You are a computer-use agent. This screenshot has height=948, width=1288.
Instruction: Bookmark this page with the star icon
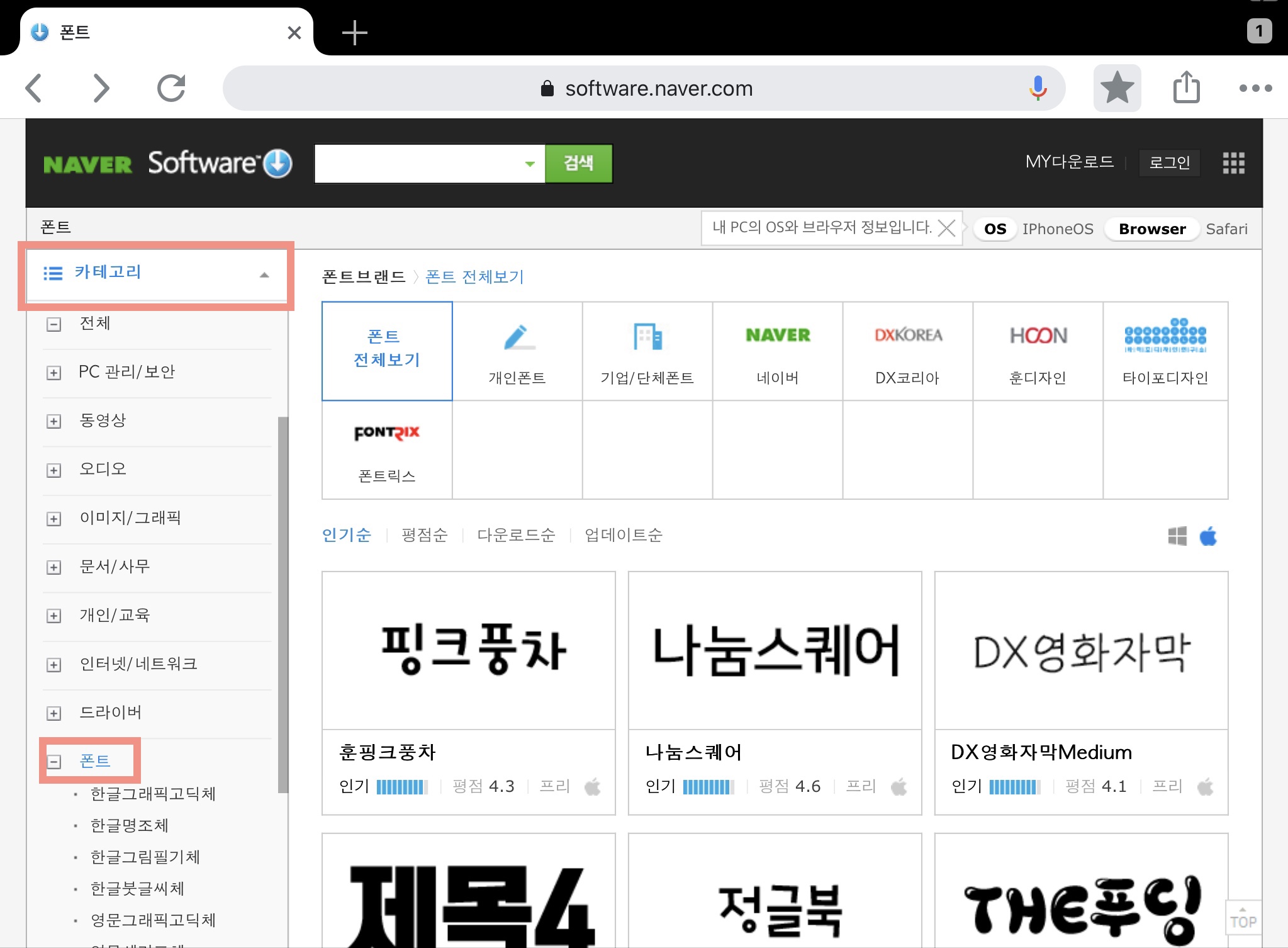(x=1117, y=88)
